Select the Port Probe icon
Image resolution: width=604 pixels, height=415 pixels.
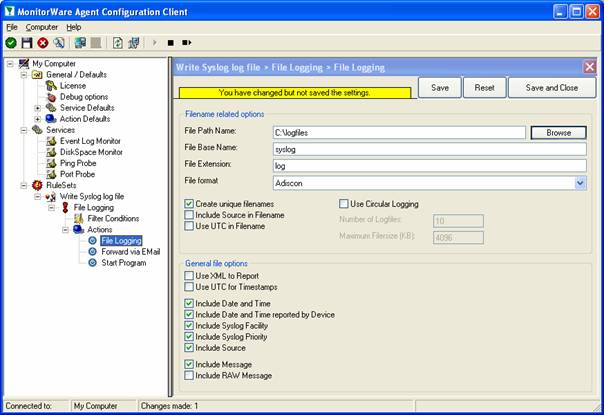point(51,174)
